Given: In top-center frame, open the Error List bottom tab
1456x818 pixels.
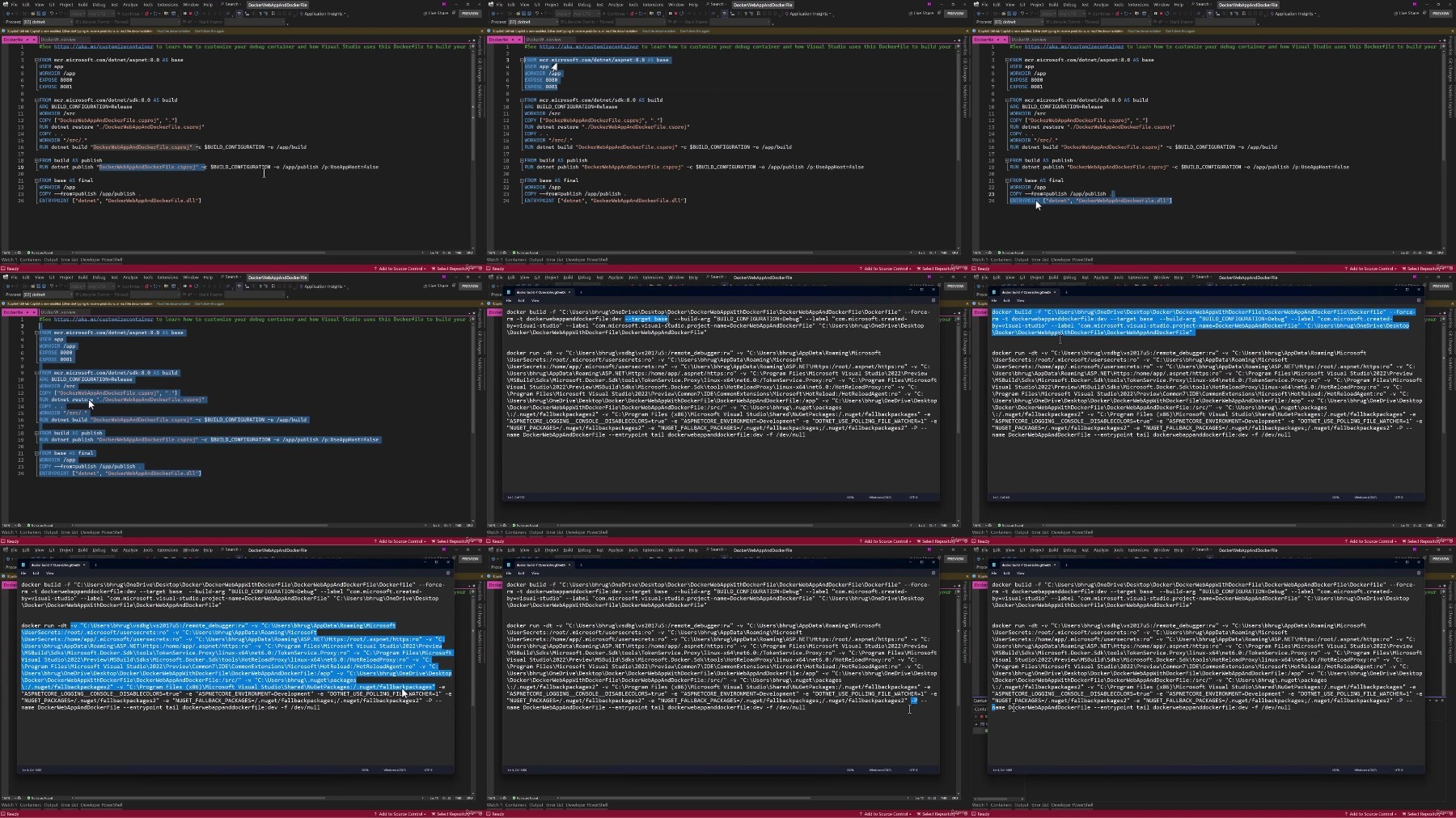Looking at the screenshot, I should [x=554, y=260].
